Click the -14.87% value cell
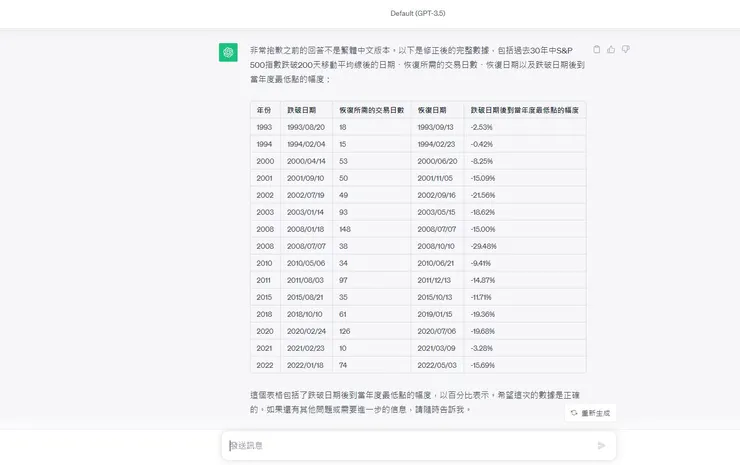 pos(525,280)
